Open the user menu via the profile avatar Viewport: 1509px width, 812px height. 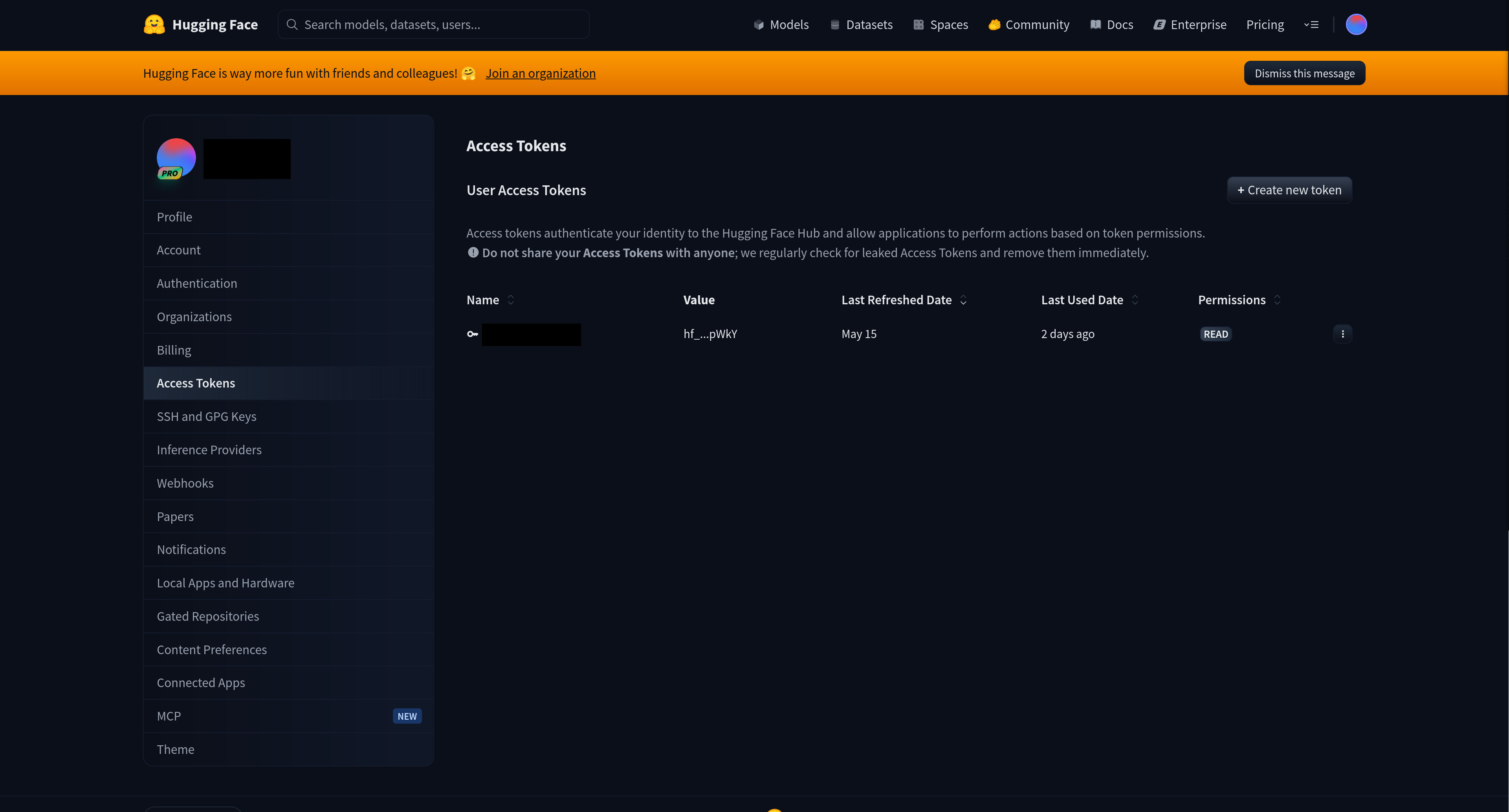(x=1357, y=24)
